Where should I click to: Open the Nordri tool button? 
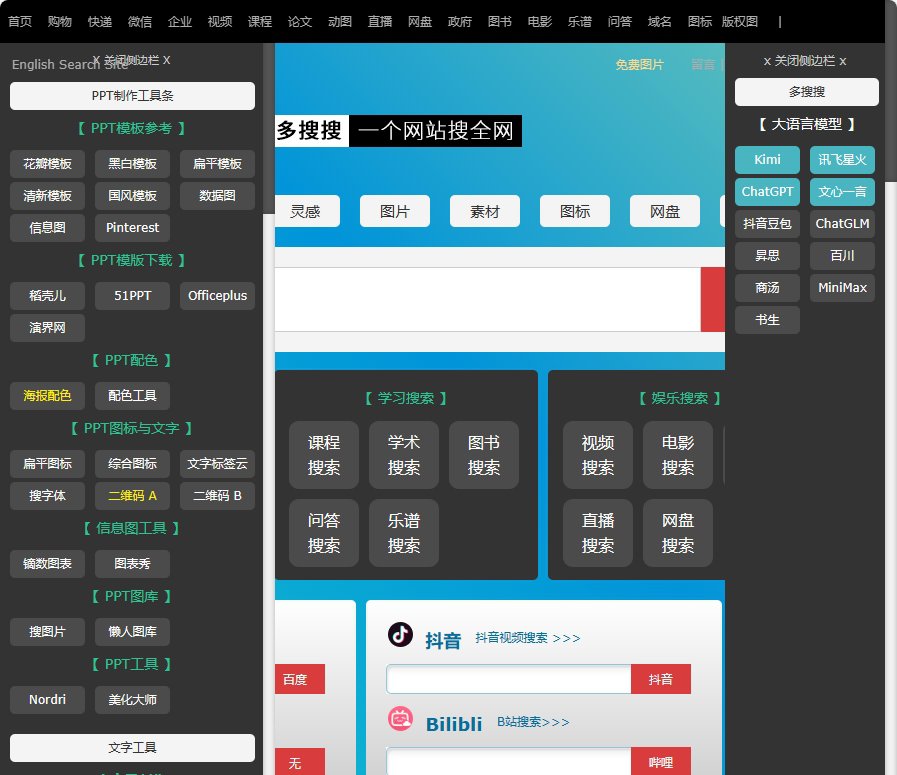47,700
